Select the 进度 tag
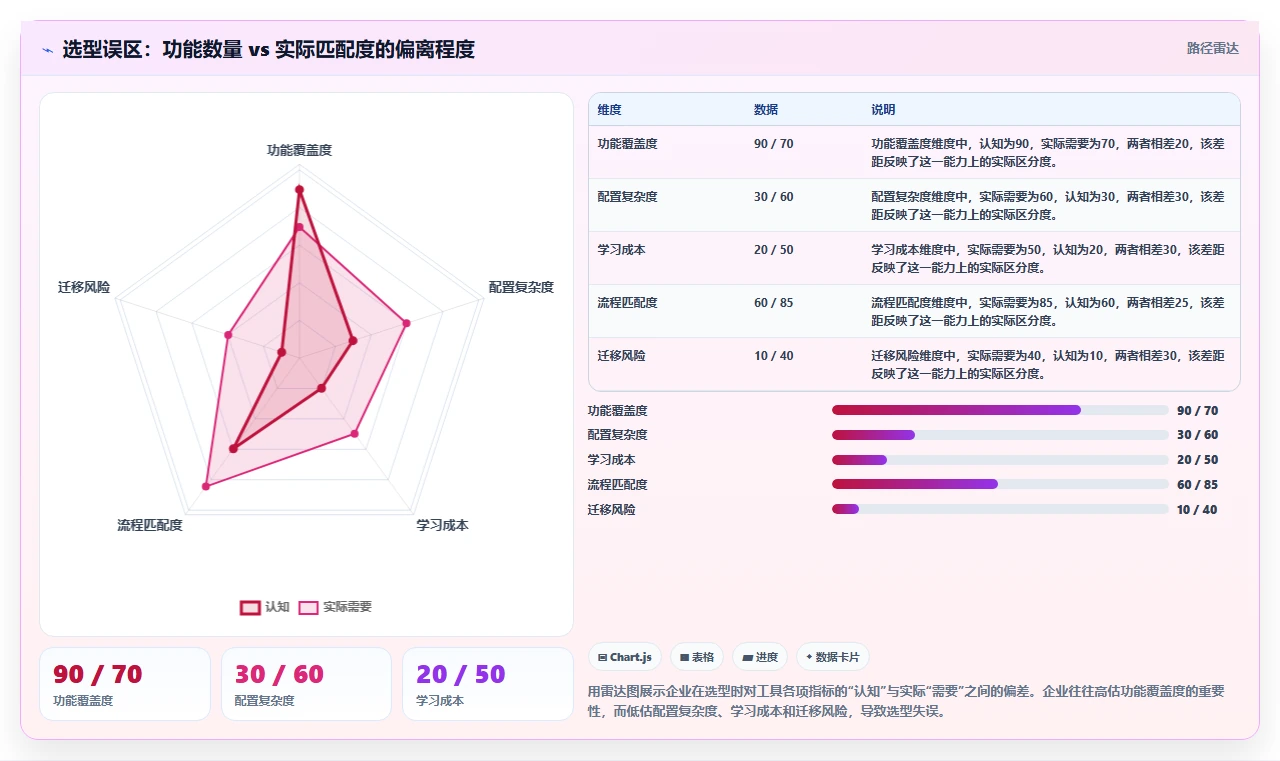Screen dimensions: 1280x761 [x=760, y=657]
